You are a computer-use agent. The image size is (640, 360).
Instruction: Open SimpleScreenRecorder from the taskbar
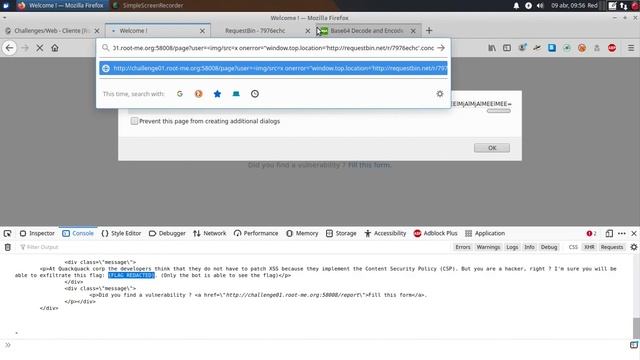pos(148,5)
